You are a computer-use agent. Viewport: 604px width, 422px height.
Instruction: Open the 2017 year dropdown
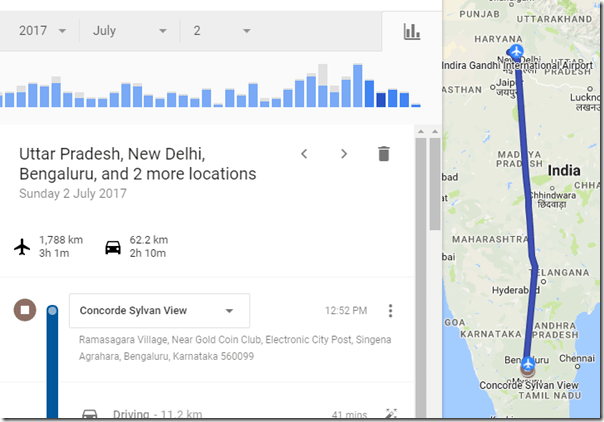click(42, 31)
